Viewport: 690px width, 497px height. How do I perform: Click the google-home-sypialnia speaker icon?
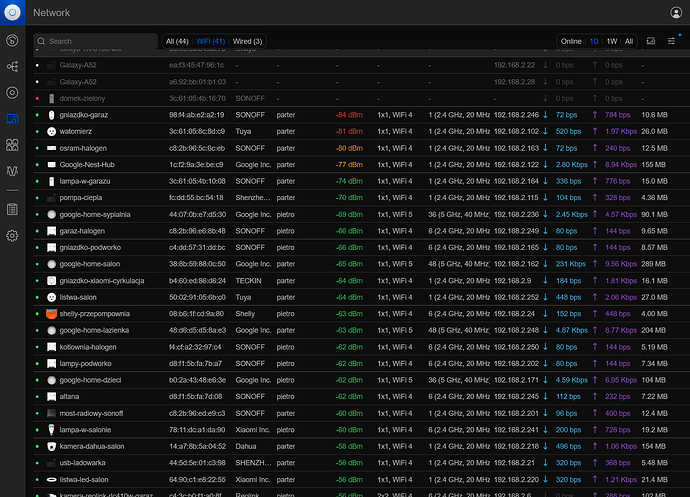(x=51, y=214)
